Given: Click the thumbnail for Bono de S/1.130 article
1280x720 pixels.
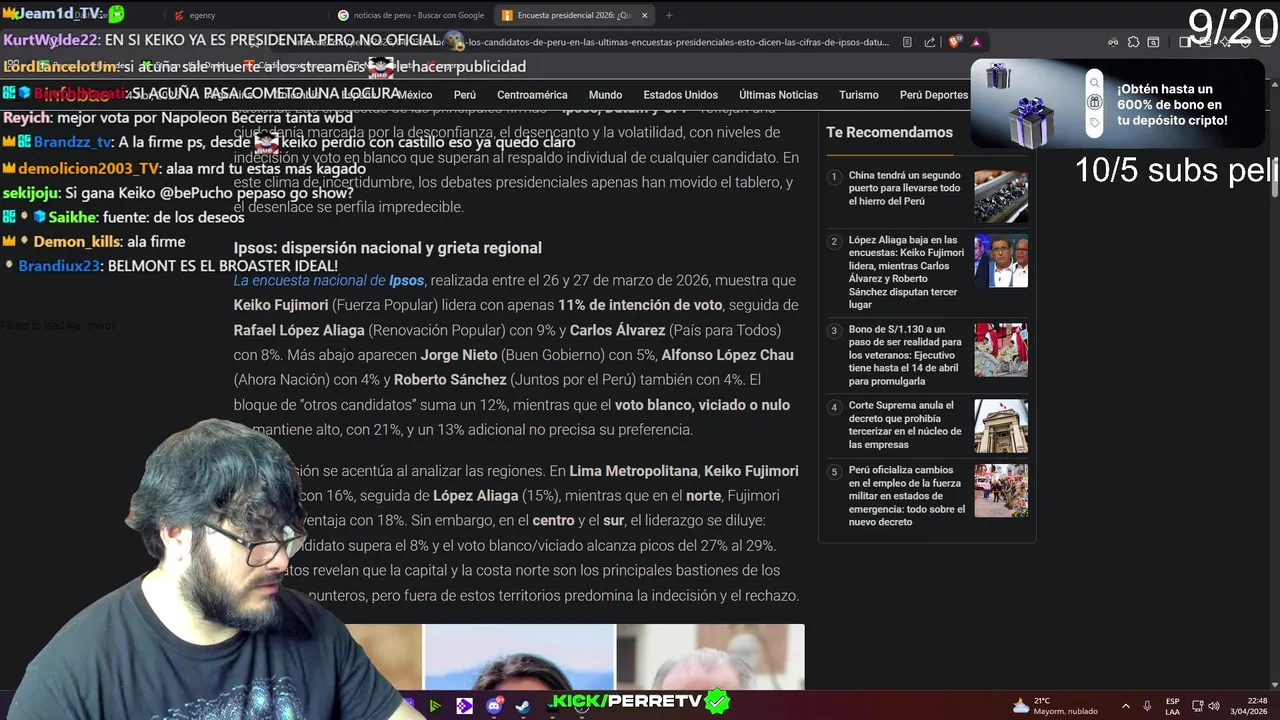Looking at the screenshot, I should coord(1001,350).
